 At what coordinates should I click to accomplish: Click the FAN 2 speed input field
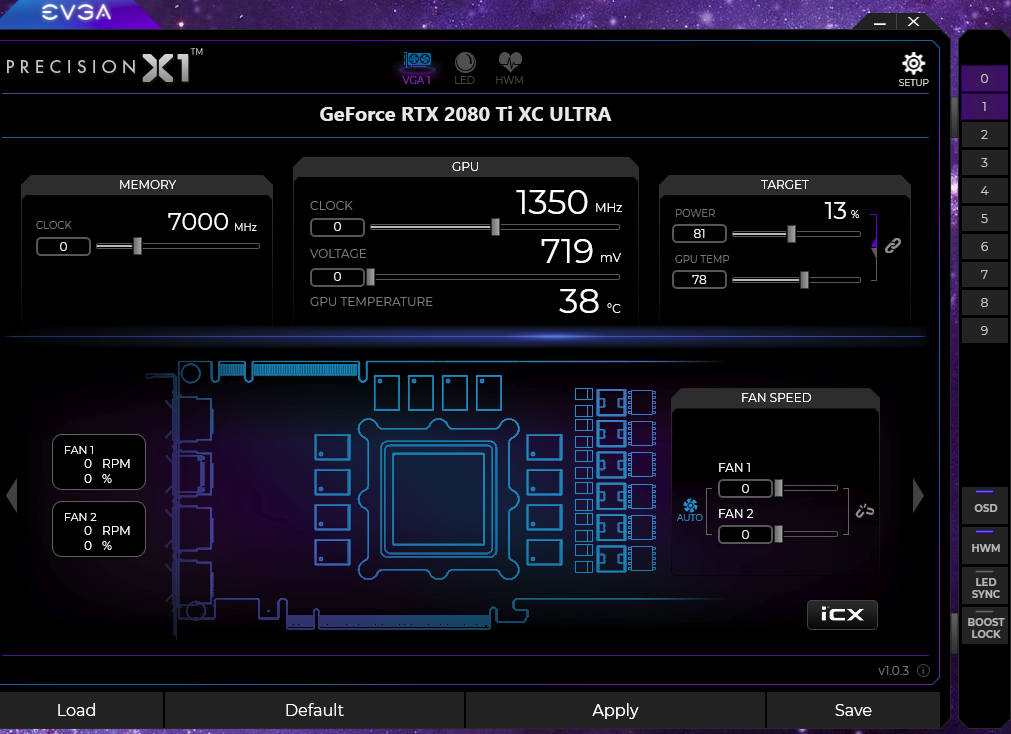click(x=745, y=534)
